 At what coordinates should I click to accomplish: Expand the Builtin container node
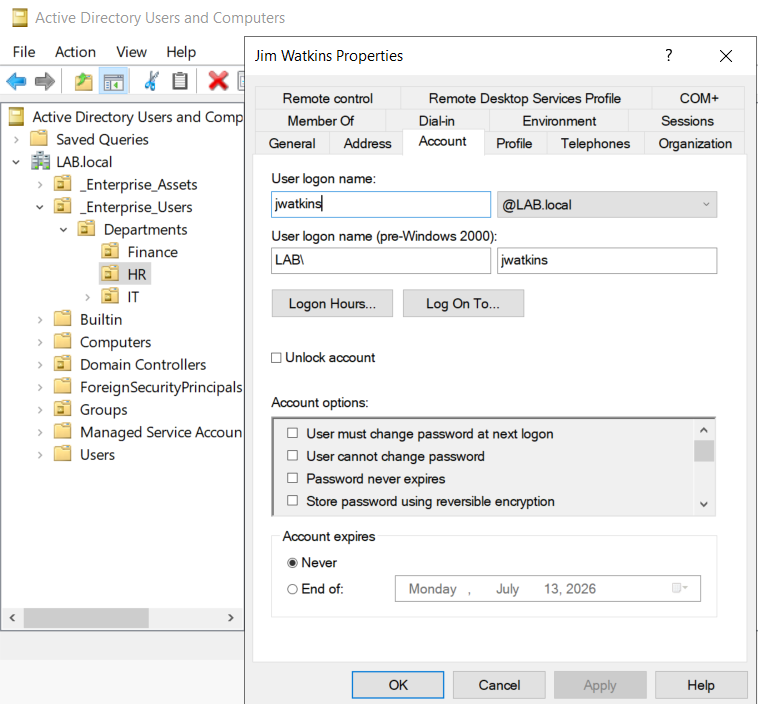click(x=40, y=320)
